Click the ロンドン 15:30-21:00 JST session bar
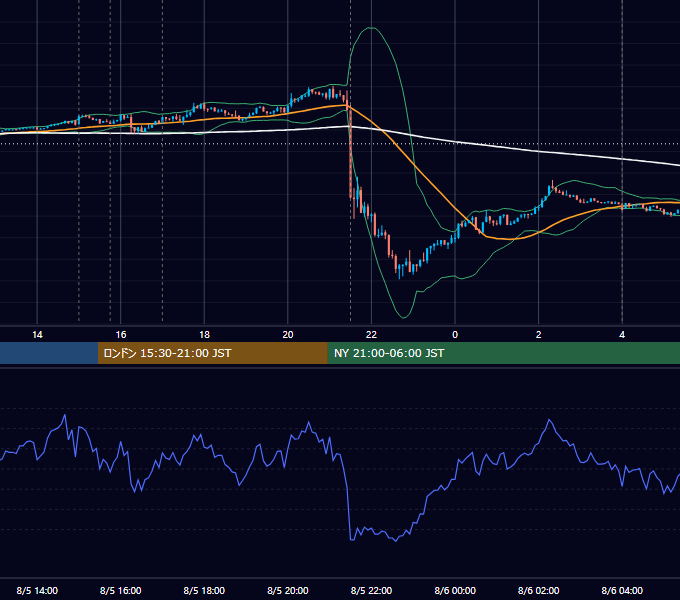 [x=212, y=353]
